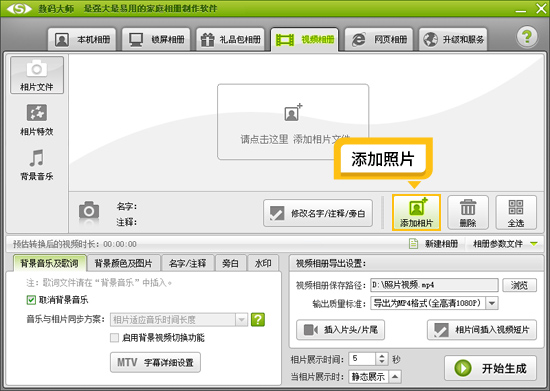Enable the 启用背景视频切换功能 checkbox
Screen dimensions: 550x391
pyautogui.click(x=114, y=338)
